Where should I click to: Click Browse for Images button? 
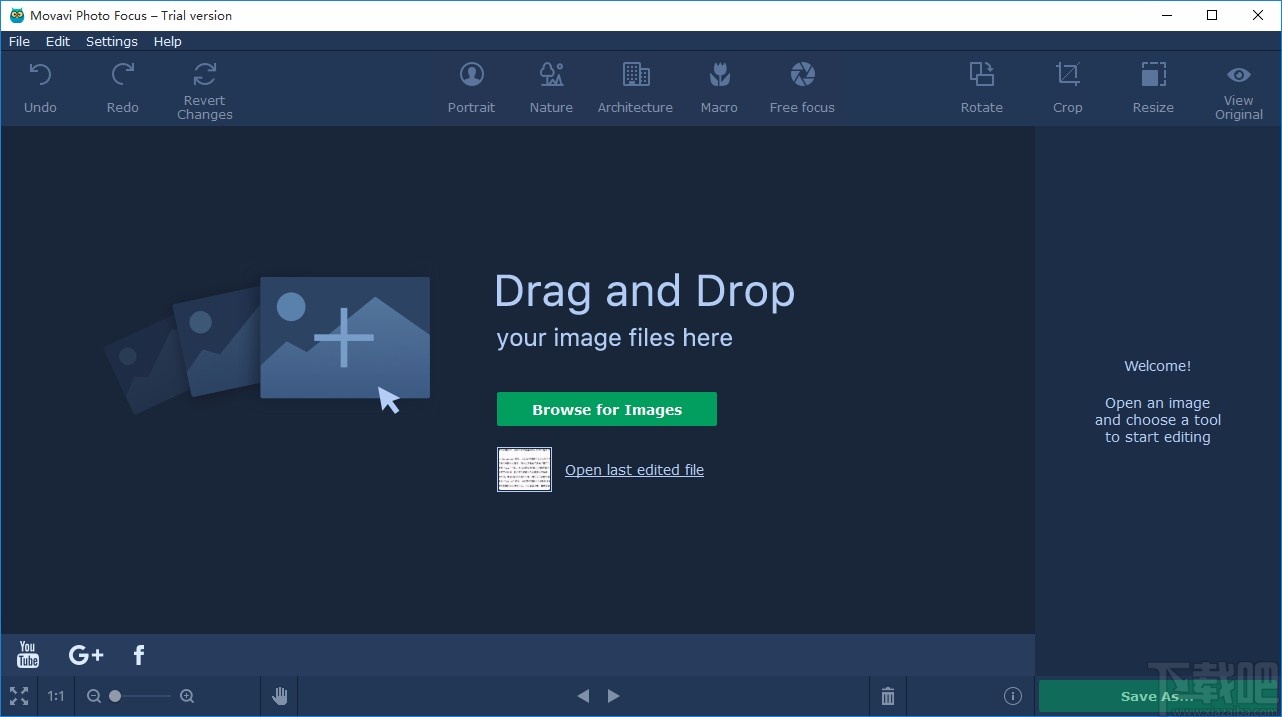pos(607,409)
